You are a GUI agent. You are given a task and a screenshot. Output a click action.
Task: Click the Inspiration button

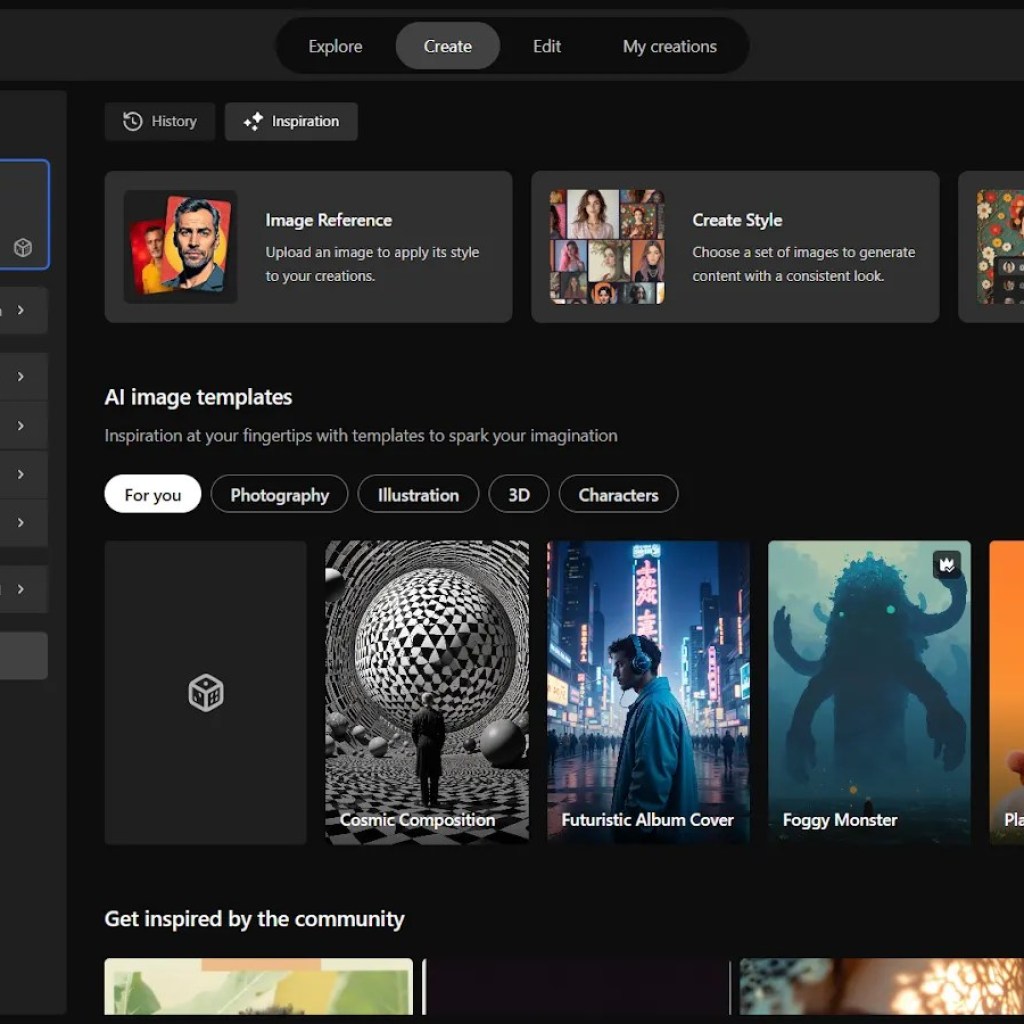click(291, 121)
